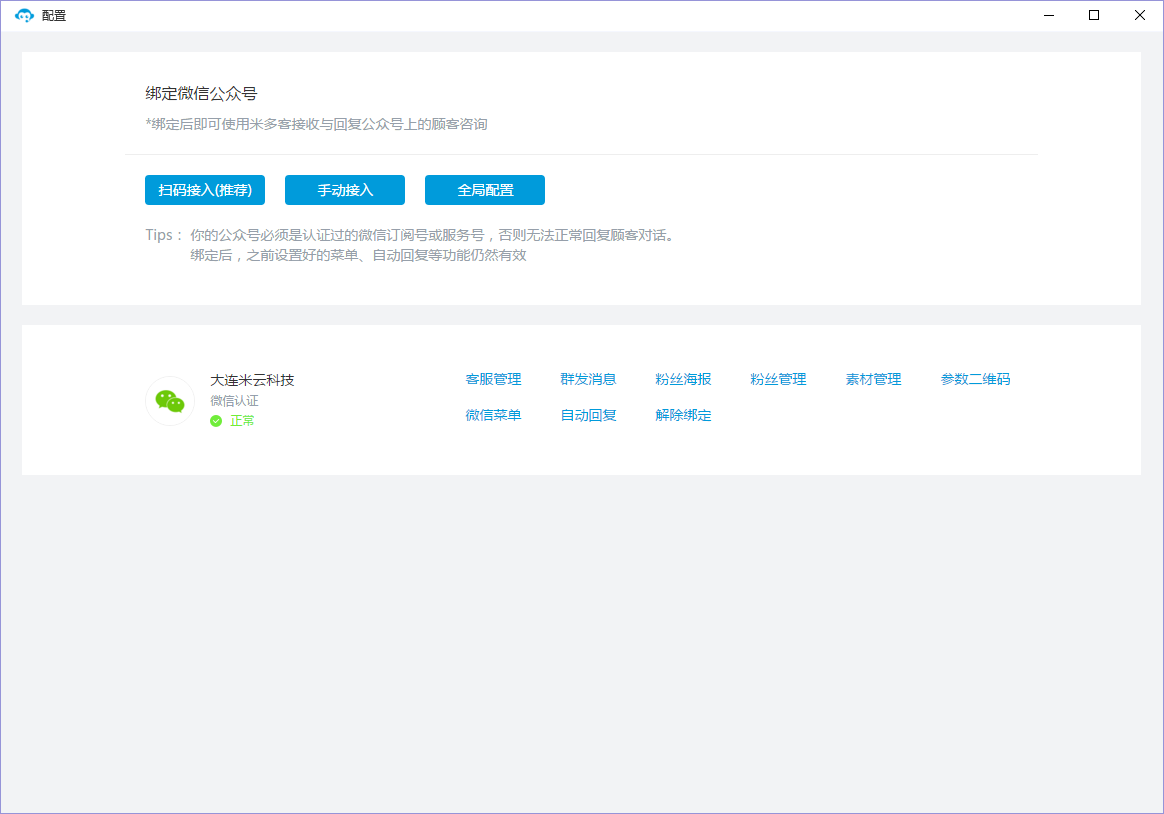Go to 自动回复 configuration
1164x814 pixels.
(588, 415)
